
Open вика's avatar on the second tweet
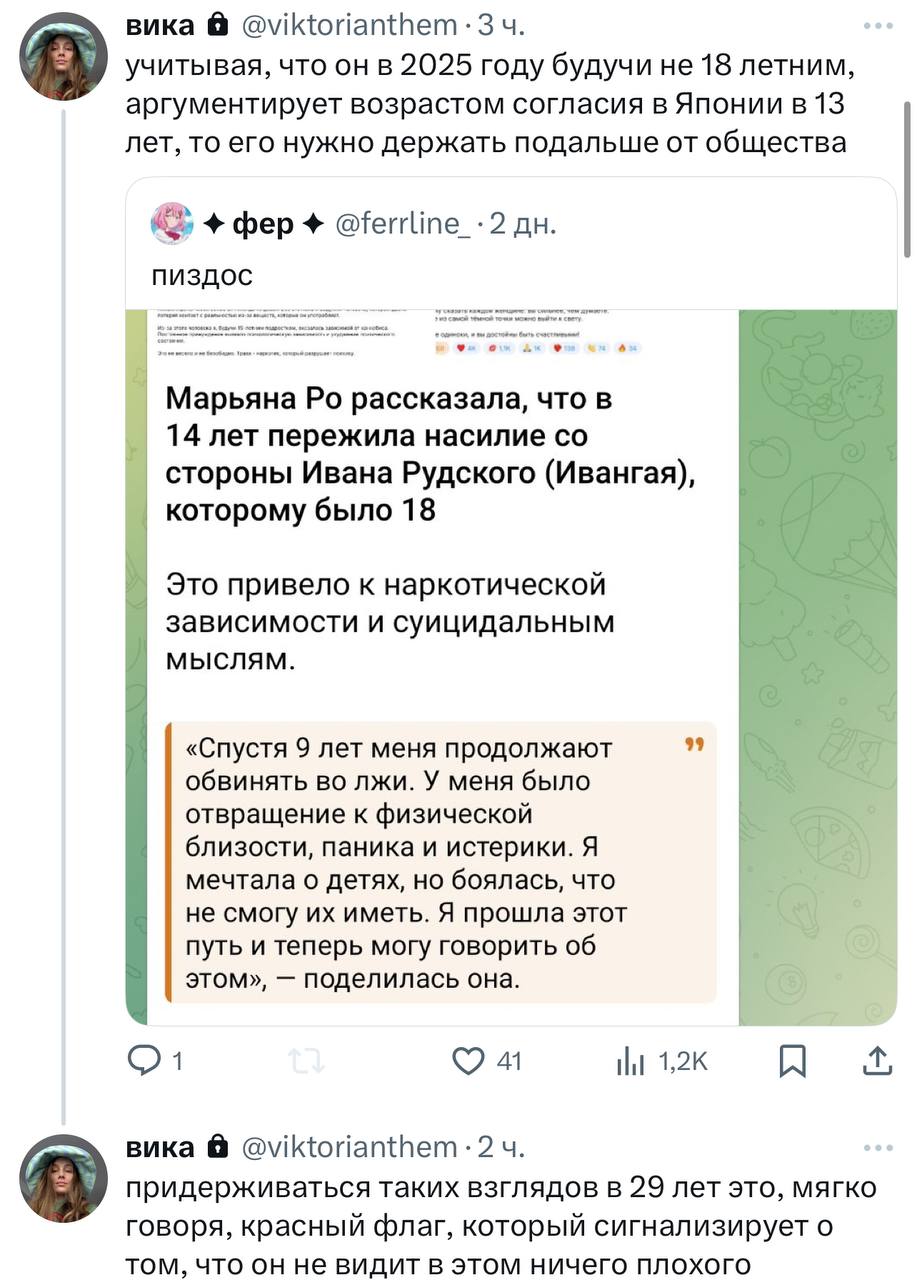64,1177
